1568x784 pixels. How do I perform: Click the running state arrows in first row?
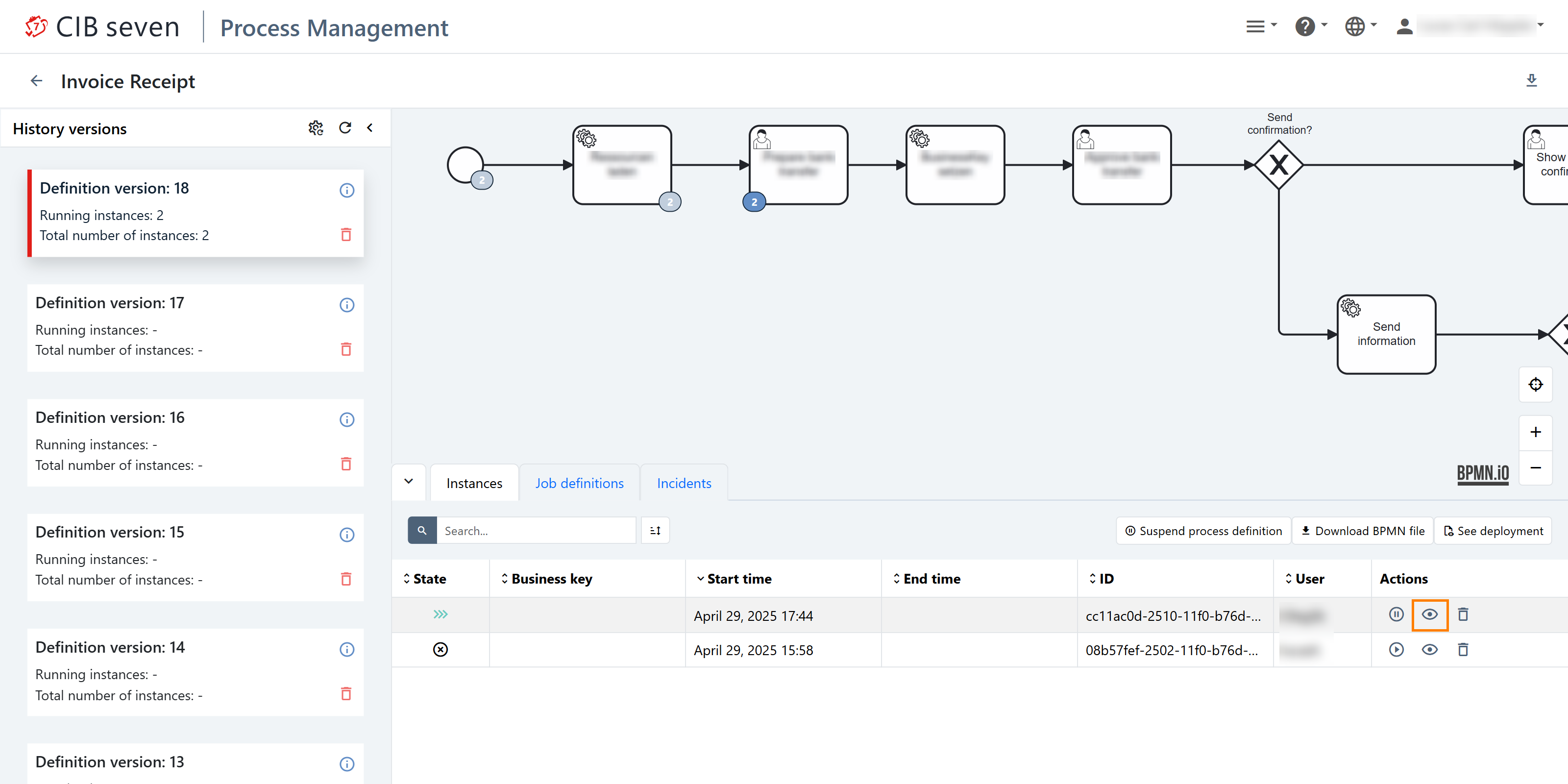(440, 614)
